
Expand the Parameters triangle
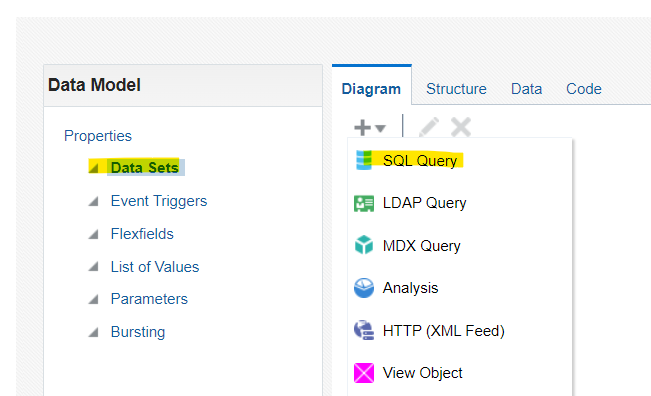tap(93, 299)
